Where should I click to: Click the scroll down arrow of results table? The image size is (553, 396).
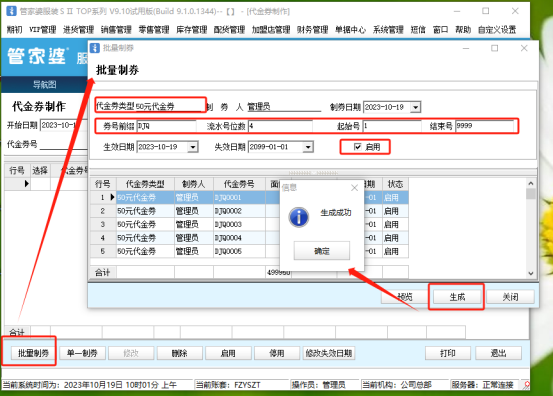[x=530, y=273]
